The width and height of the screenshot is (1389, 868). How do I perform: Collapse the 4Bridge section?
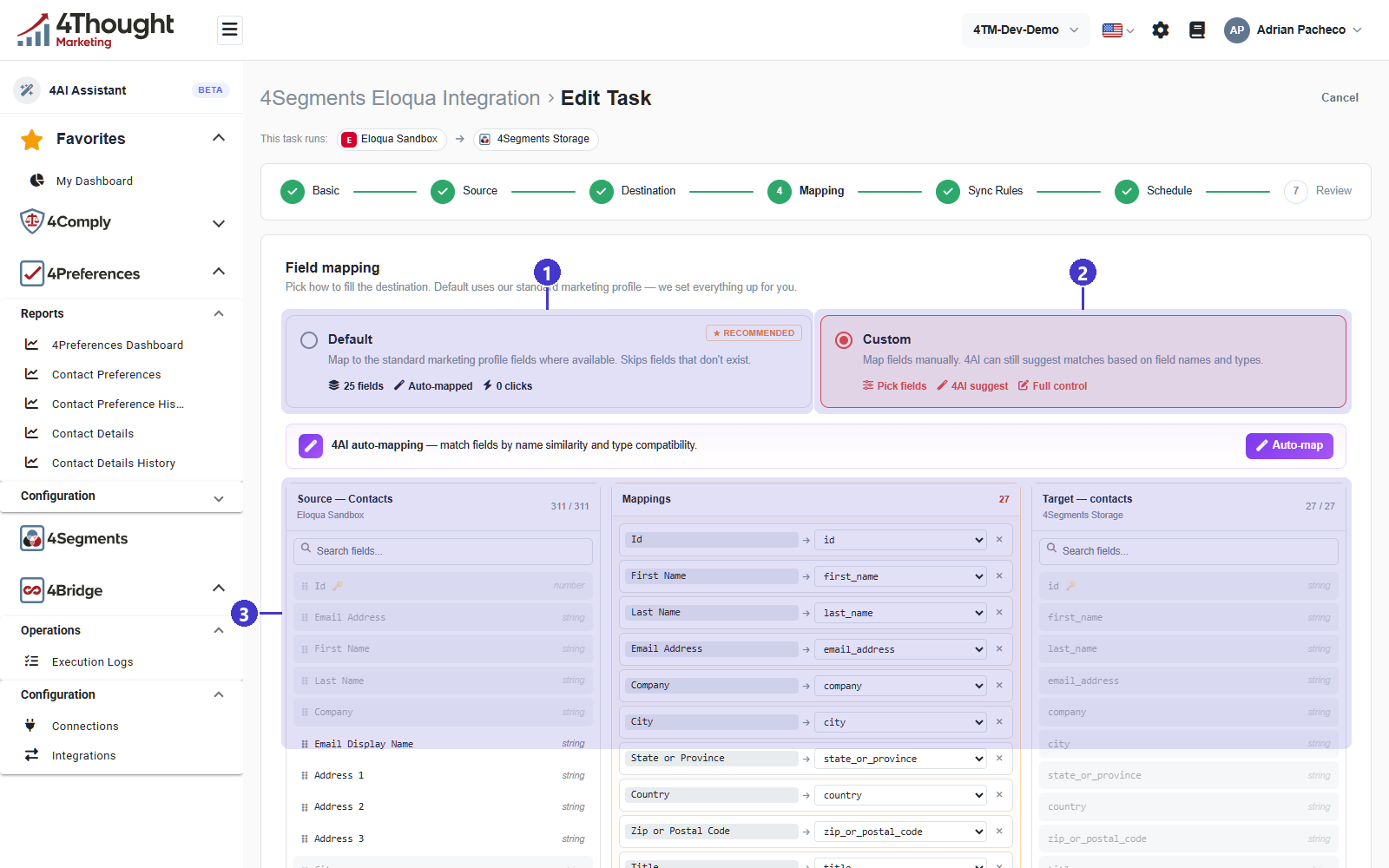(219, 589)
